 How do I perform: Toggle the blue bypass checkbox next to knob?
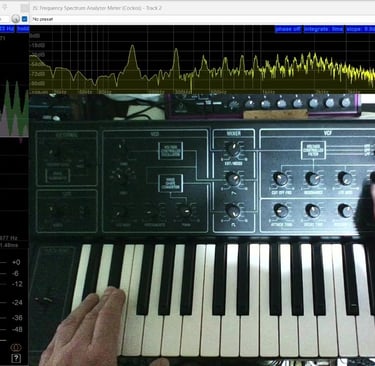click(x=24, y=19)
